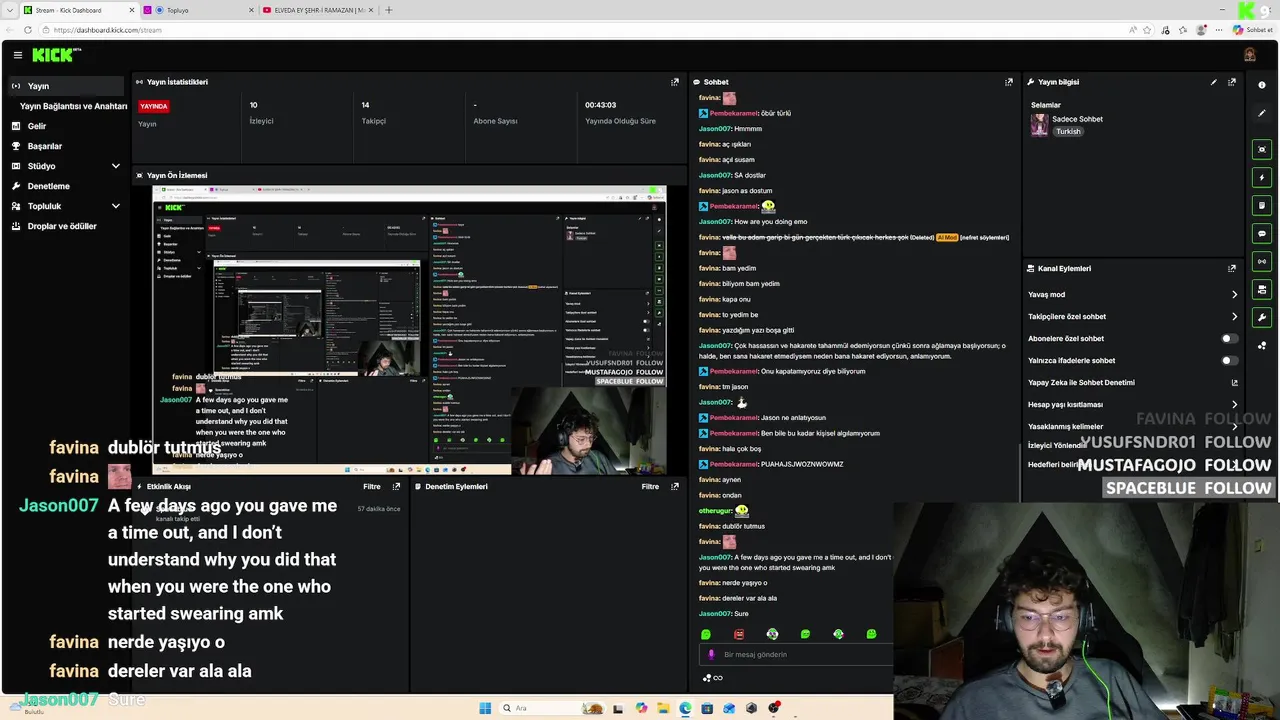Open File Explorer from taskbar
The height and width of the screenshot is (720, 1280).
pyautogui.click(x=663, y=708)
